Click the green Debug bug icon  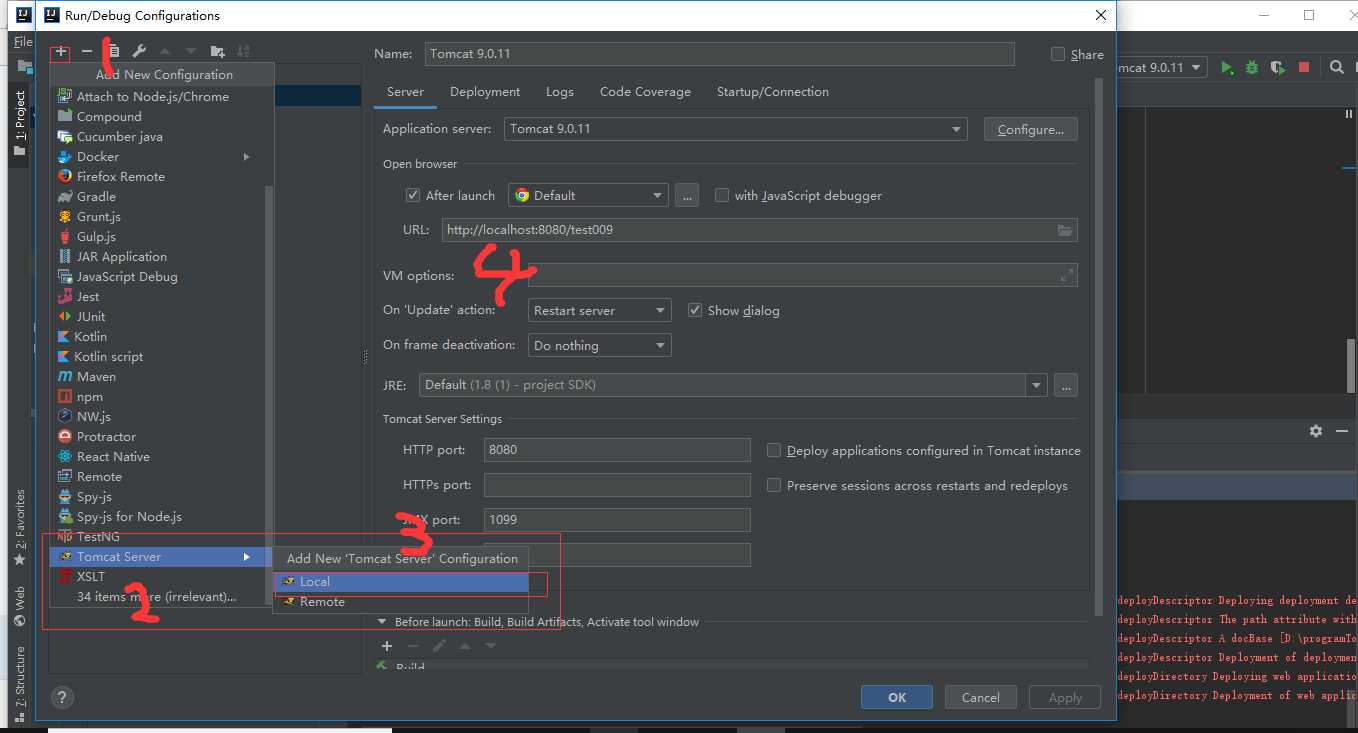pos(1252,67)
